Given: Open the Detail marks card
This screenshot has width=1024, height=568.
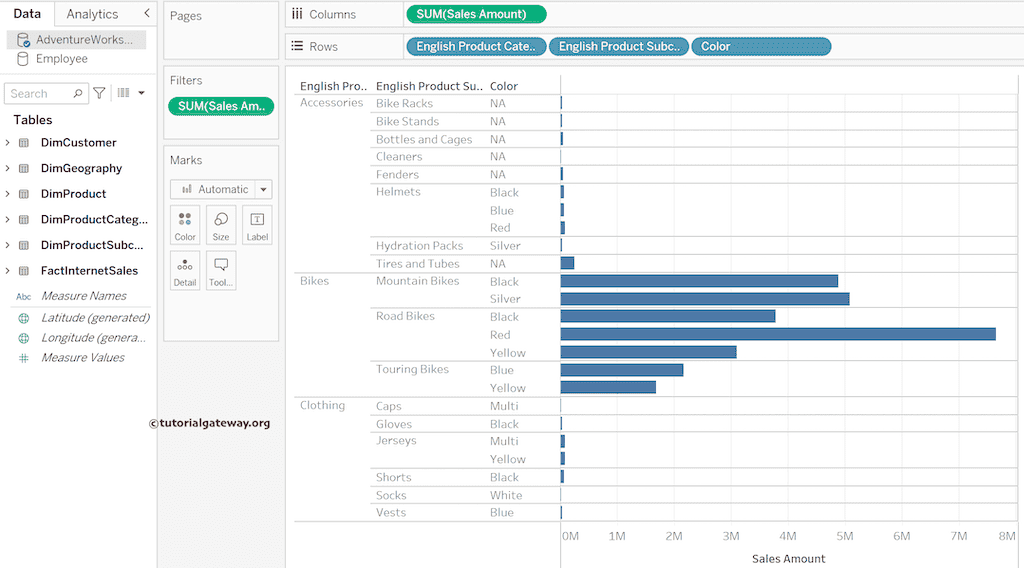Looking at the screenshot, I should coord(185,270).
